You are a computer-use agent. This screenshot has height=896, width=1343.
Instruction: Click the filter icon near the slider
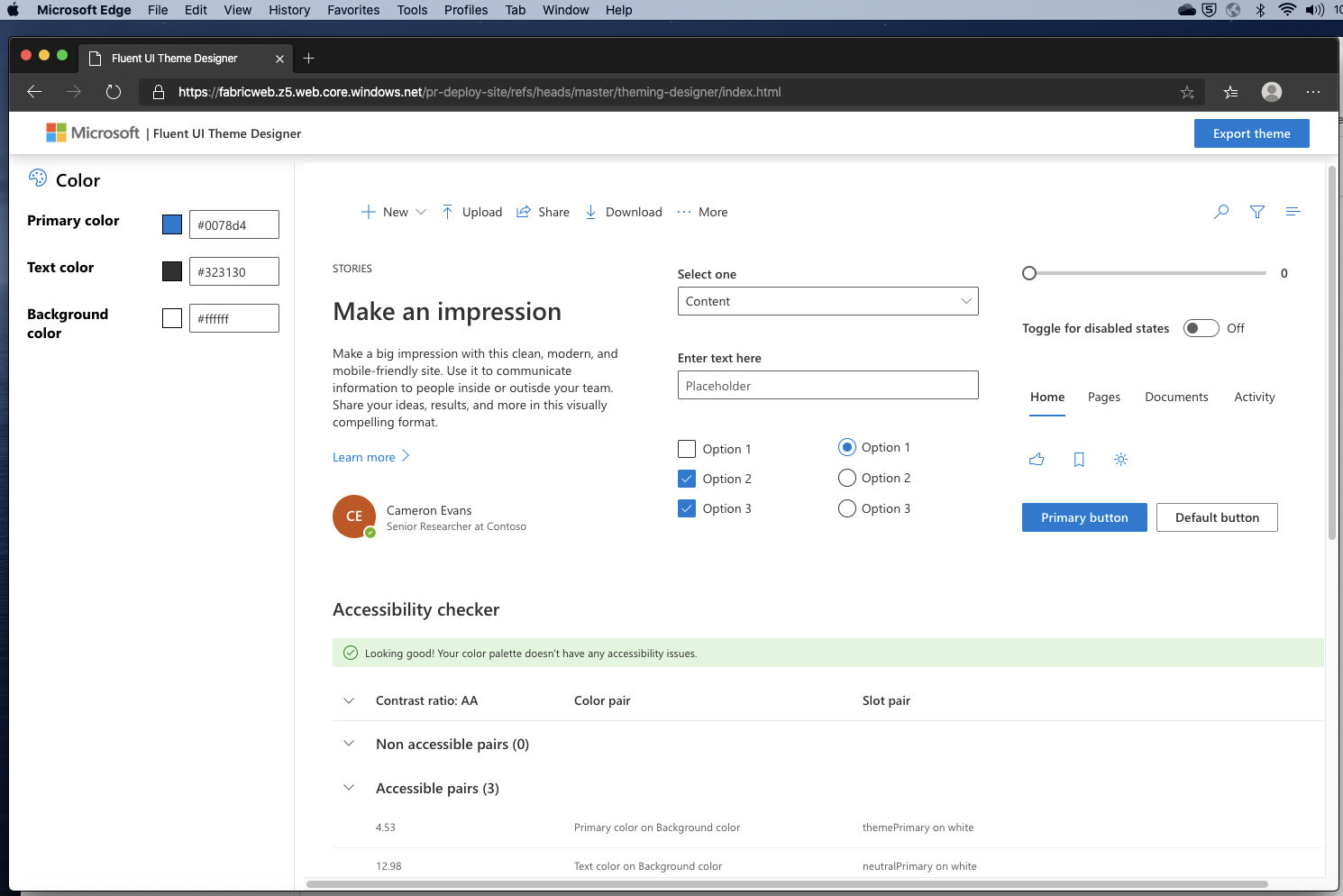(x=1257, y=211)
